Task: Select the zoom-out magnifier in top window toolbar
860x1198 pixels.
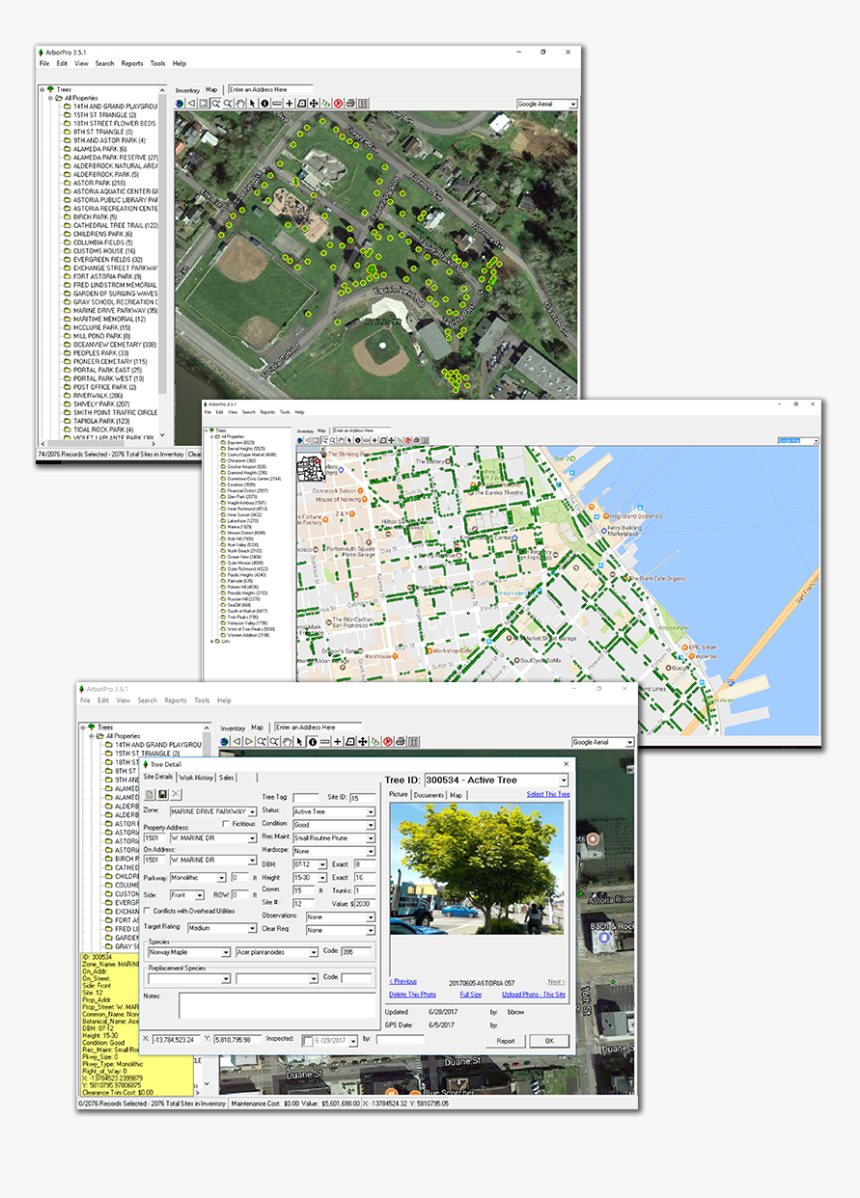Action: [x=228, y=103]
